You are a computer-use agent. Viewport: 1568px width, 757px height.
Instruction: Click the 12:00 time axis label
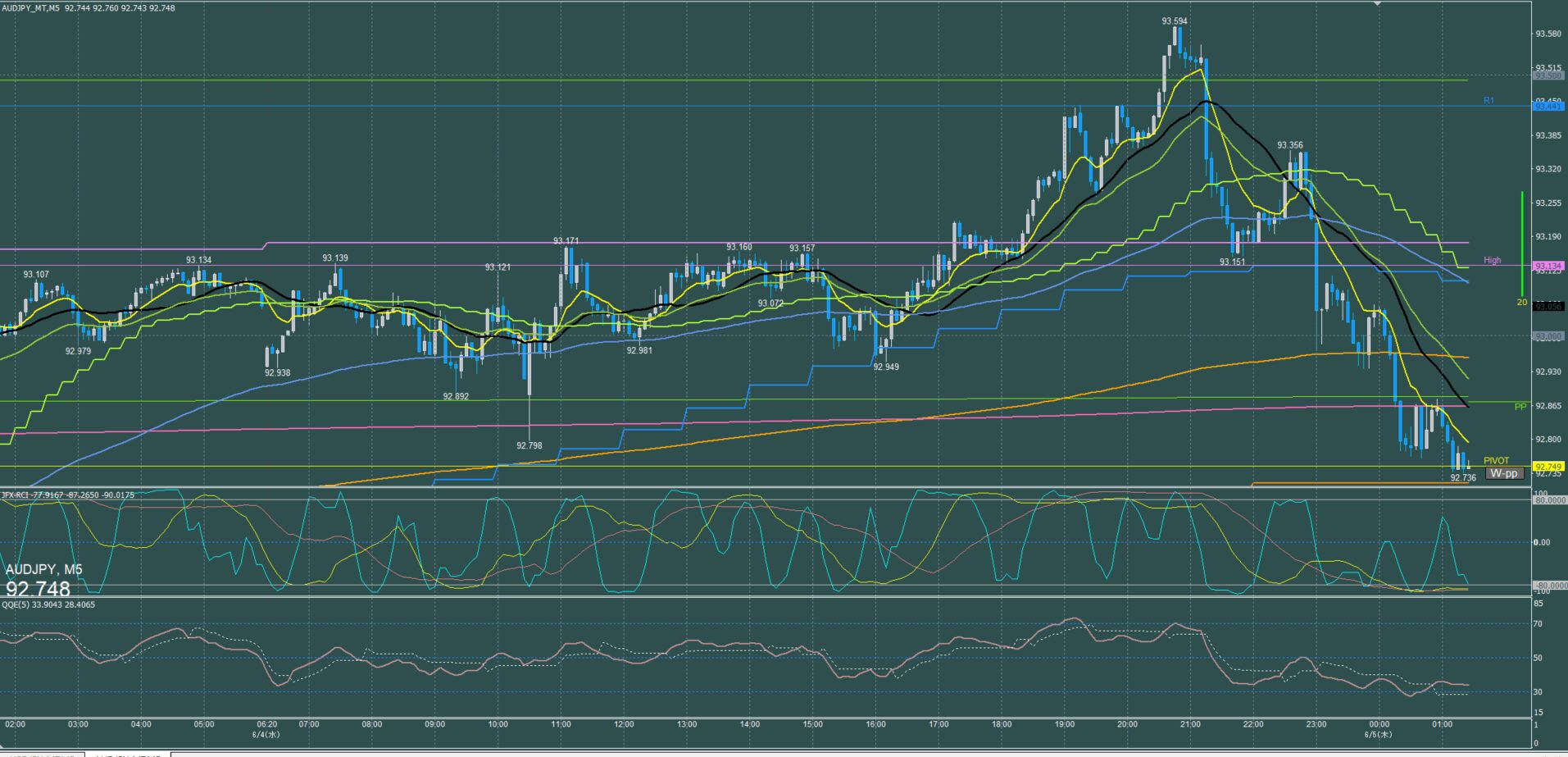pyautogui.click(x=624, y=724)
